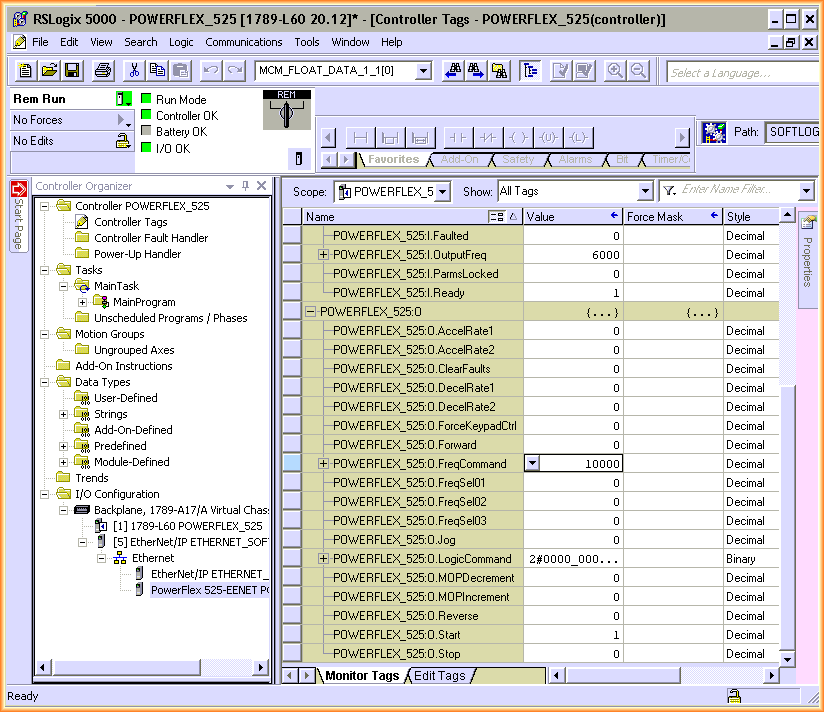Open the Show All Tags dropdown
Viewport: 824px width, 712px height.
click(x=645, y=191)
